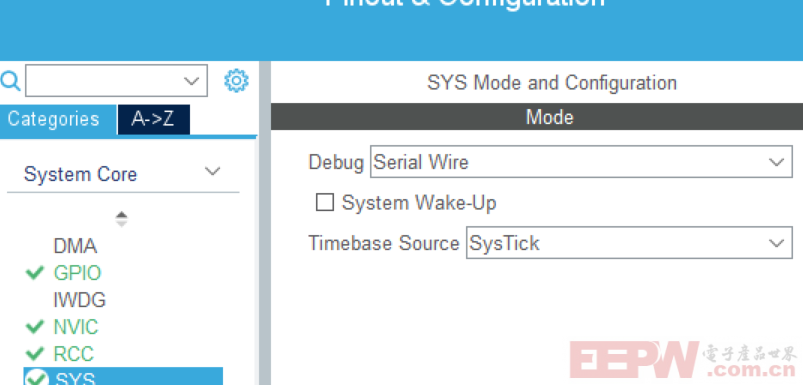Select the NVIC item
803x385 pixels.
coord(76,327)
